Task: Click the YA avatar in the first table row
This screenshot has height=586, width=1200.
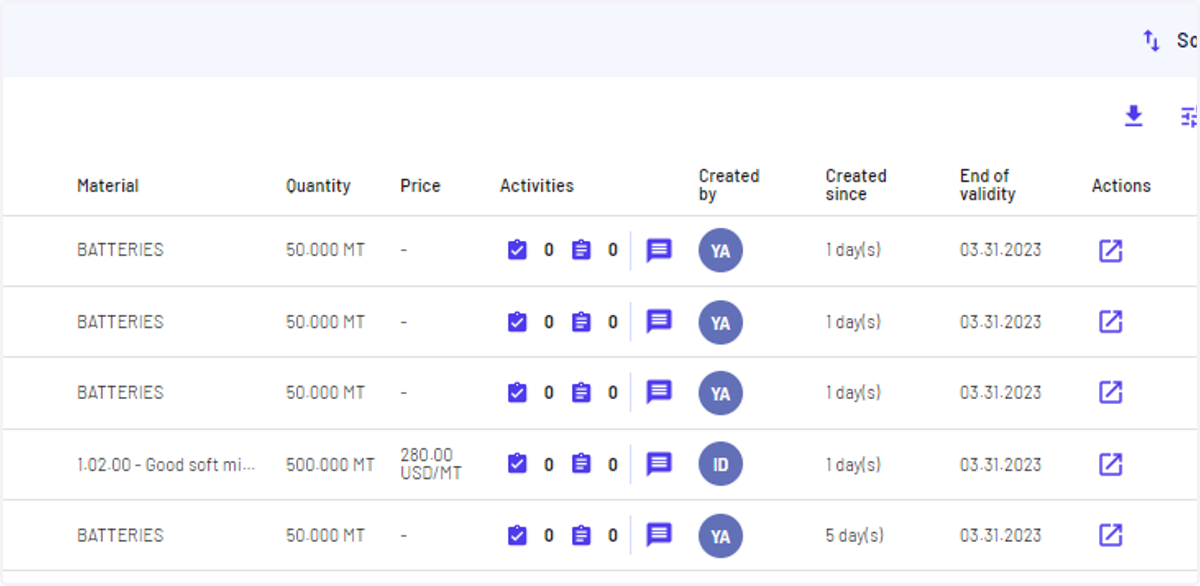Action: coord(721,250)
